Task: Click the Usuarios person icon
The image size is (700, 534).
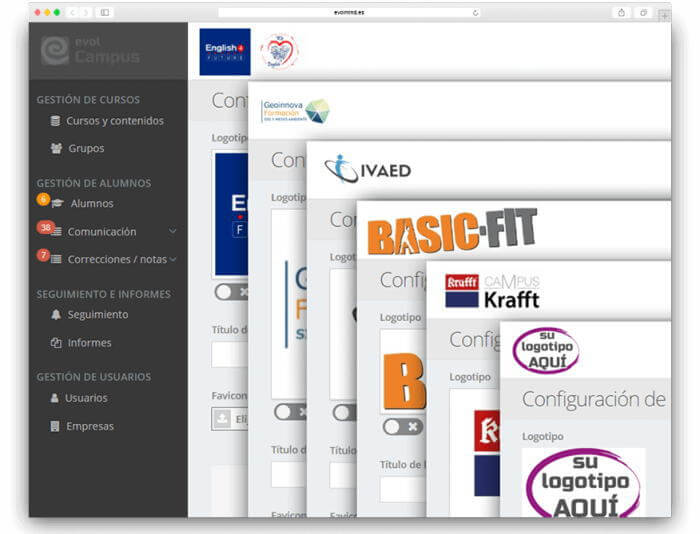Action: click(56, 398)
